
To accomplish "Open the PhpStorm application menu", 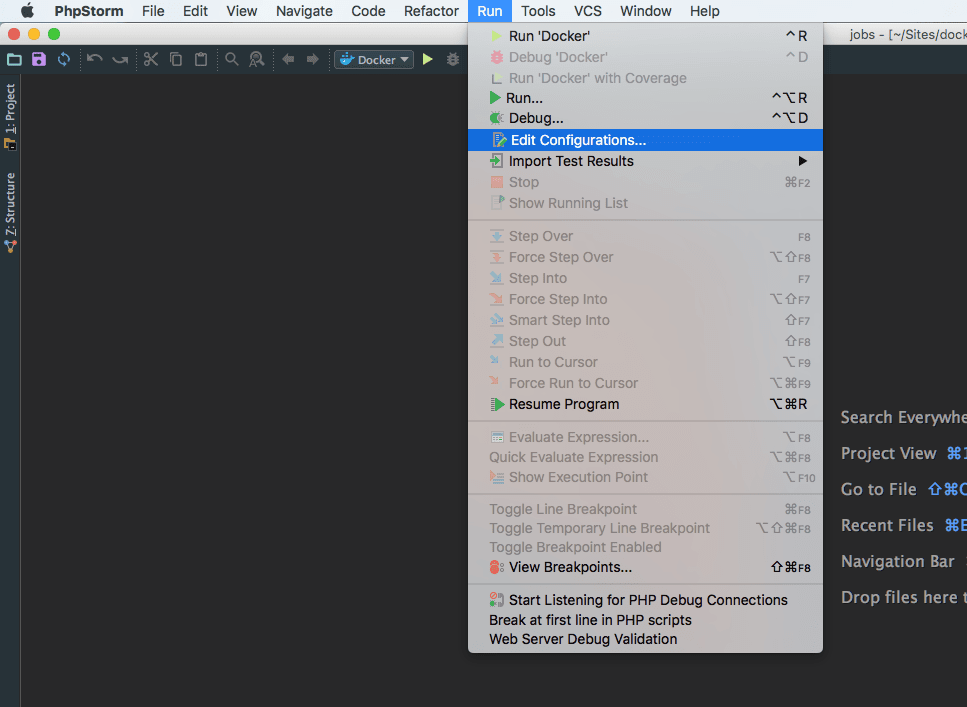I will 89,11.
